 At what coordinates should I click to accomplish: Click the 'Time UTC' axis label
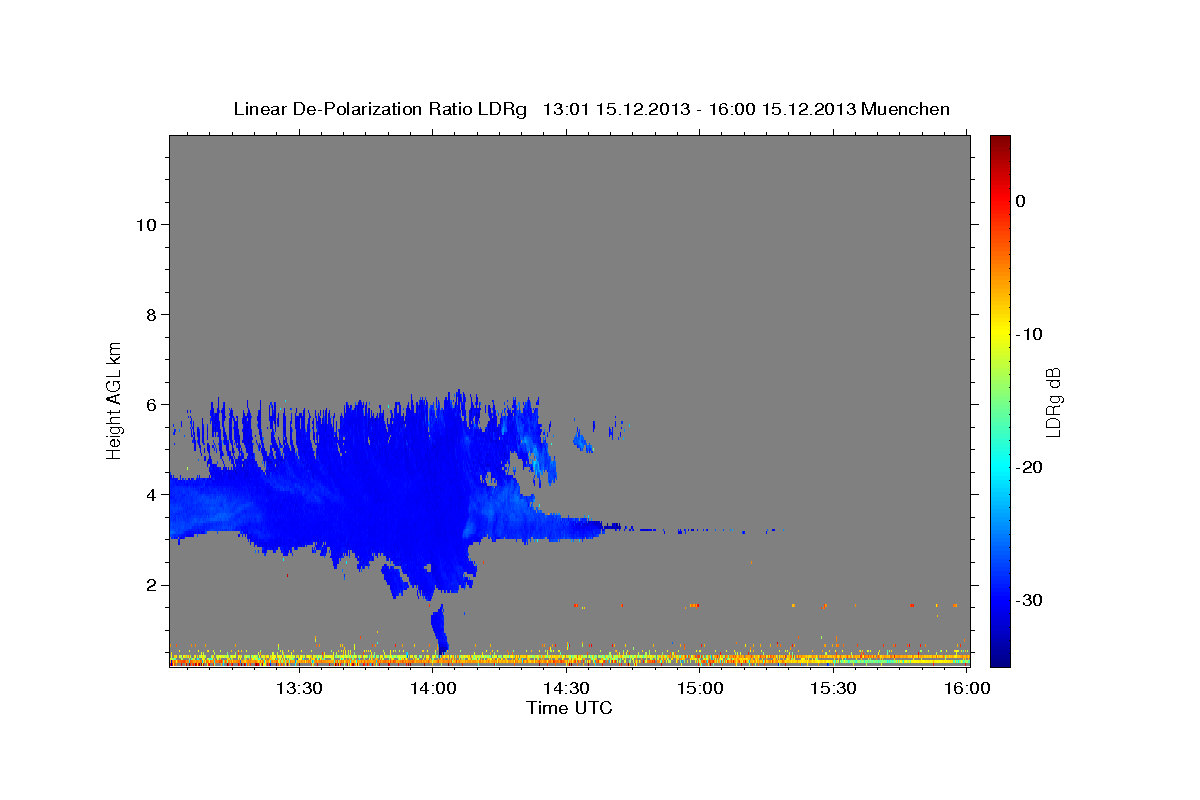569,708
